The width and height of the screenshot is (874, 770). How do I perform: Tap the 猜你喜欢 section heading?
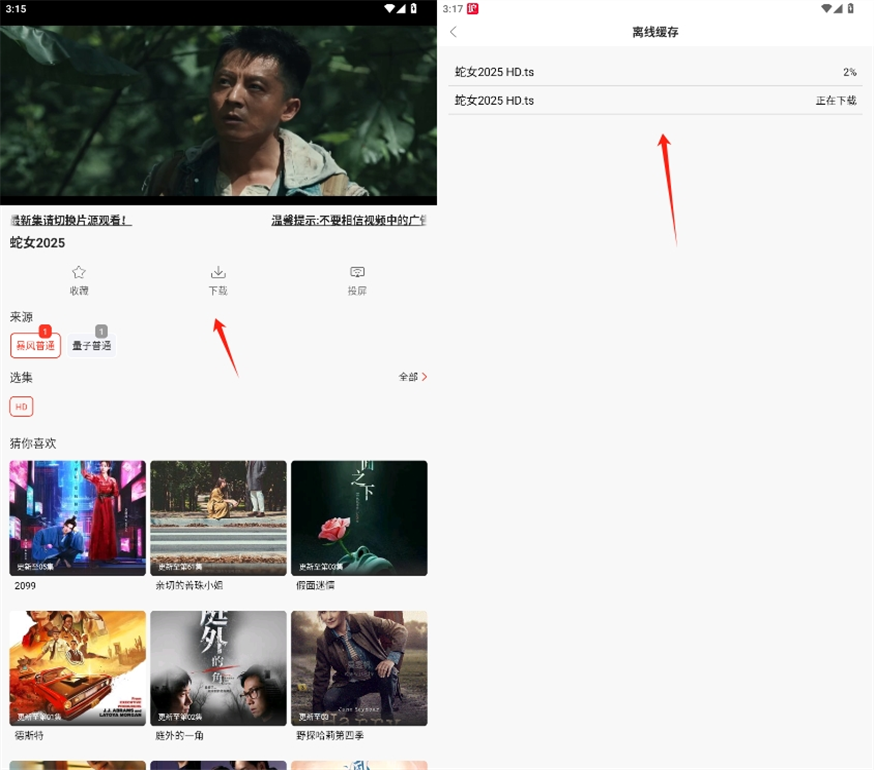(x=33, y=443)
